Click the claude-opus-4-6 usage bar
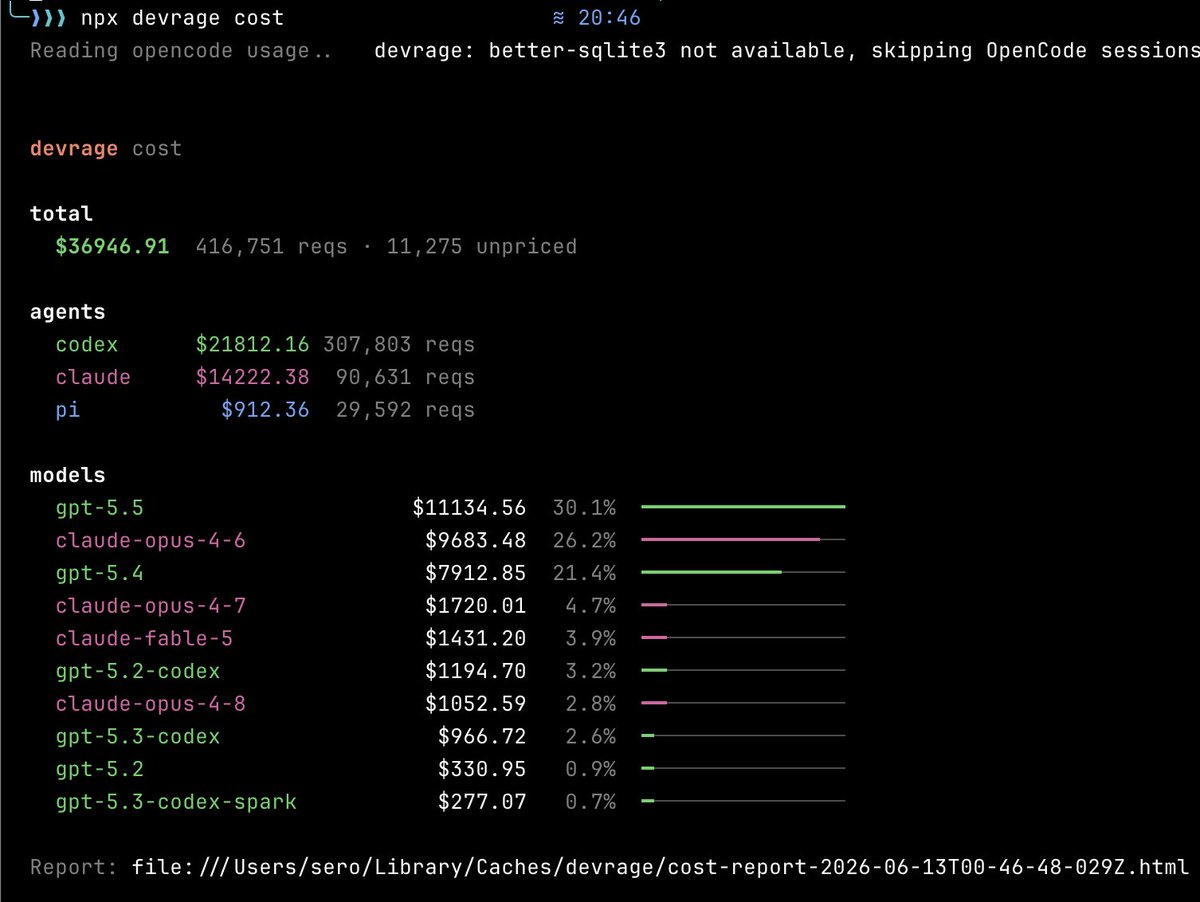Image resolution: width=1200 pixels, height=902 pixels. [743, 540]
